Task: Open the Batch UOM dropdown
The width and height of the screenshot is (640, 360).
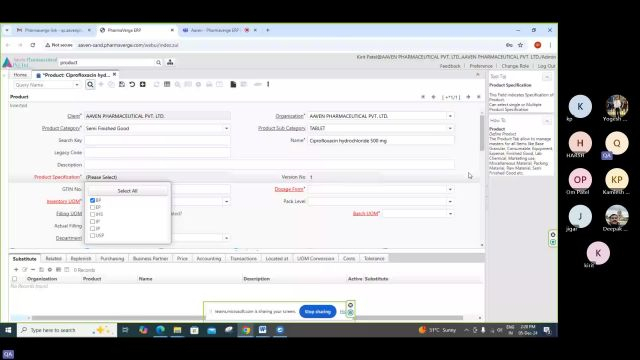Action: click(450, 214)
